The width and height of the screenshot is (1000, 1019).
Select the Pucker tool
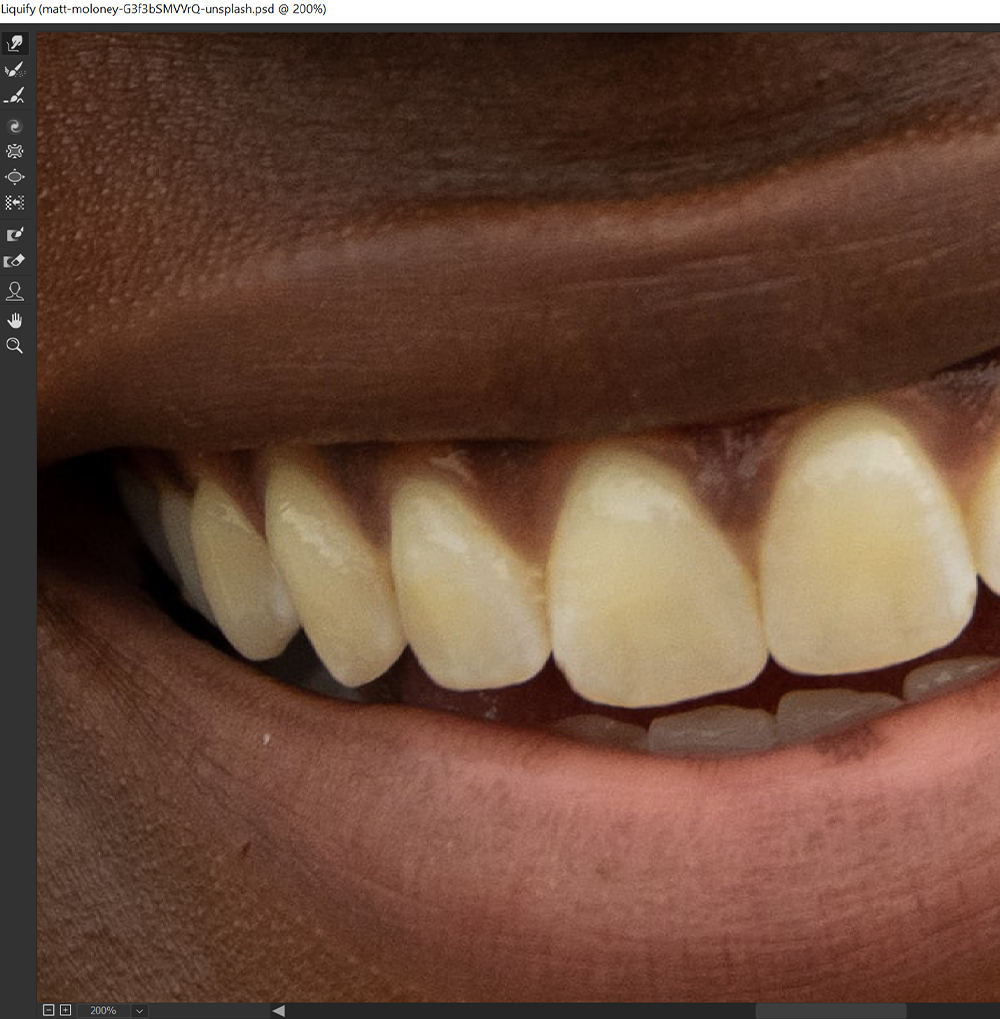14,151
